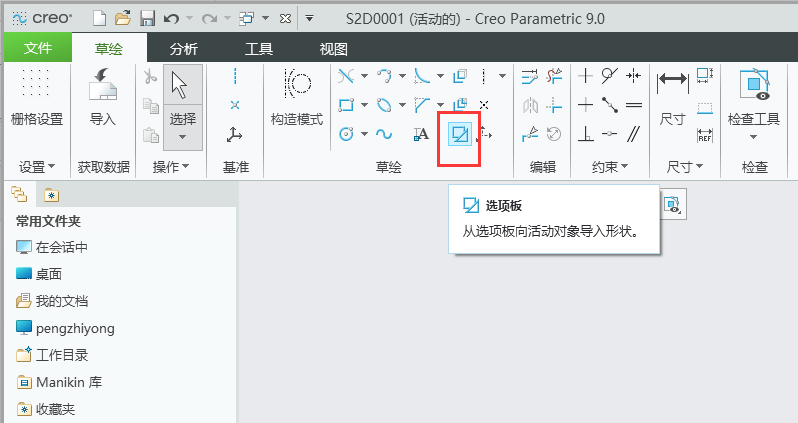Switch to the 工具 tab
Viewport: 798px width, 423px height.
[259, 49]
